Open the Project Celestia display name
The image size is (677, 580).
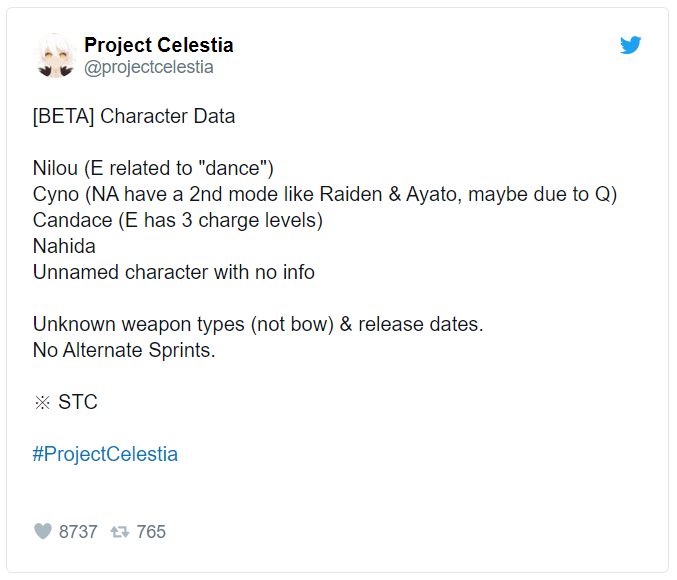click(x=158, y=45)
